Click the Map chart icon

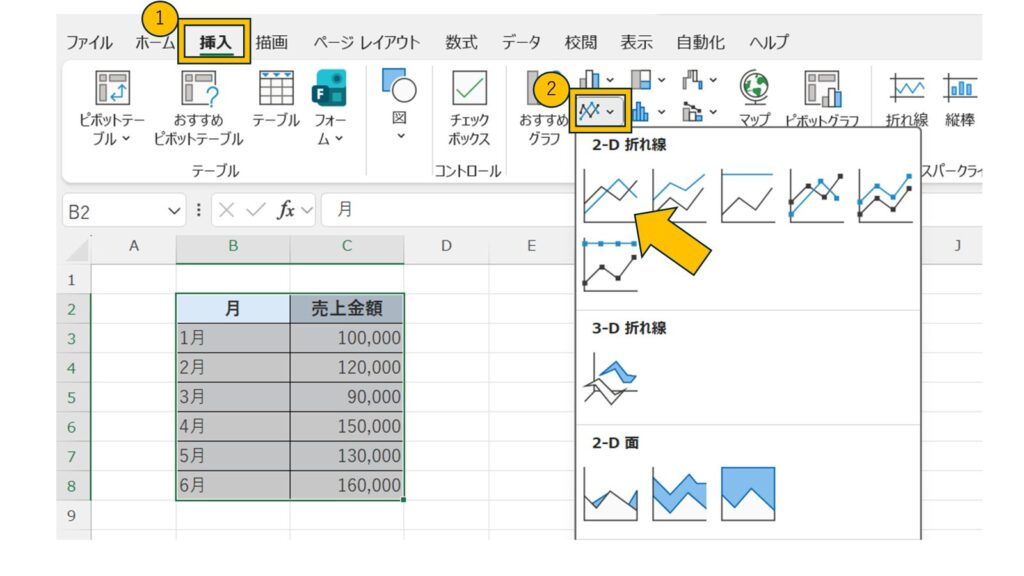coord(754,98)
